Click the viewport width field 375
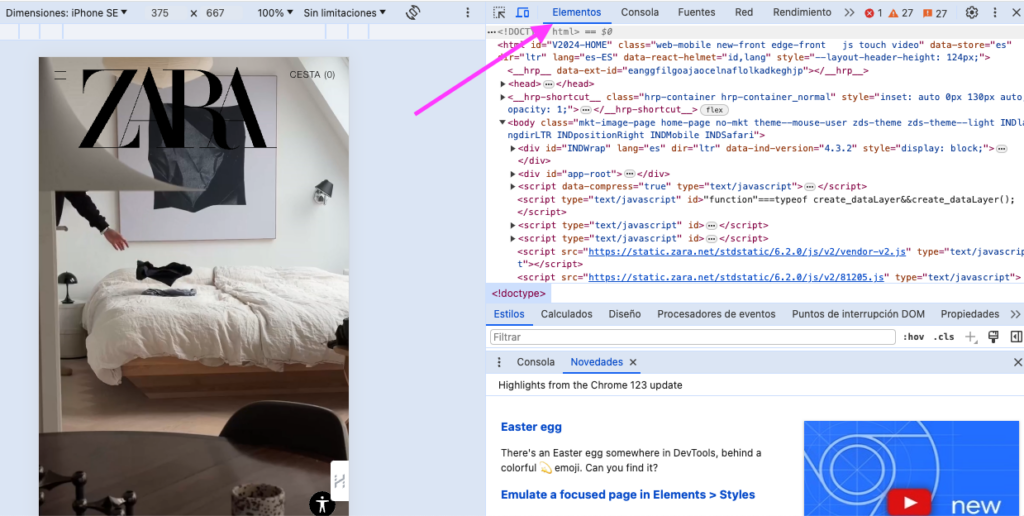Screen dimensions: 1024x516 pos(159,12)
